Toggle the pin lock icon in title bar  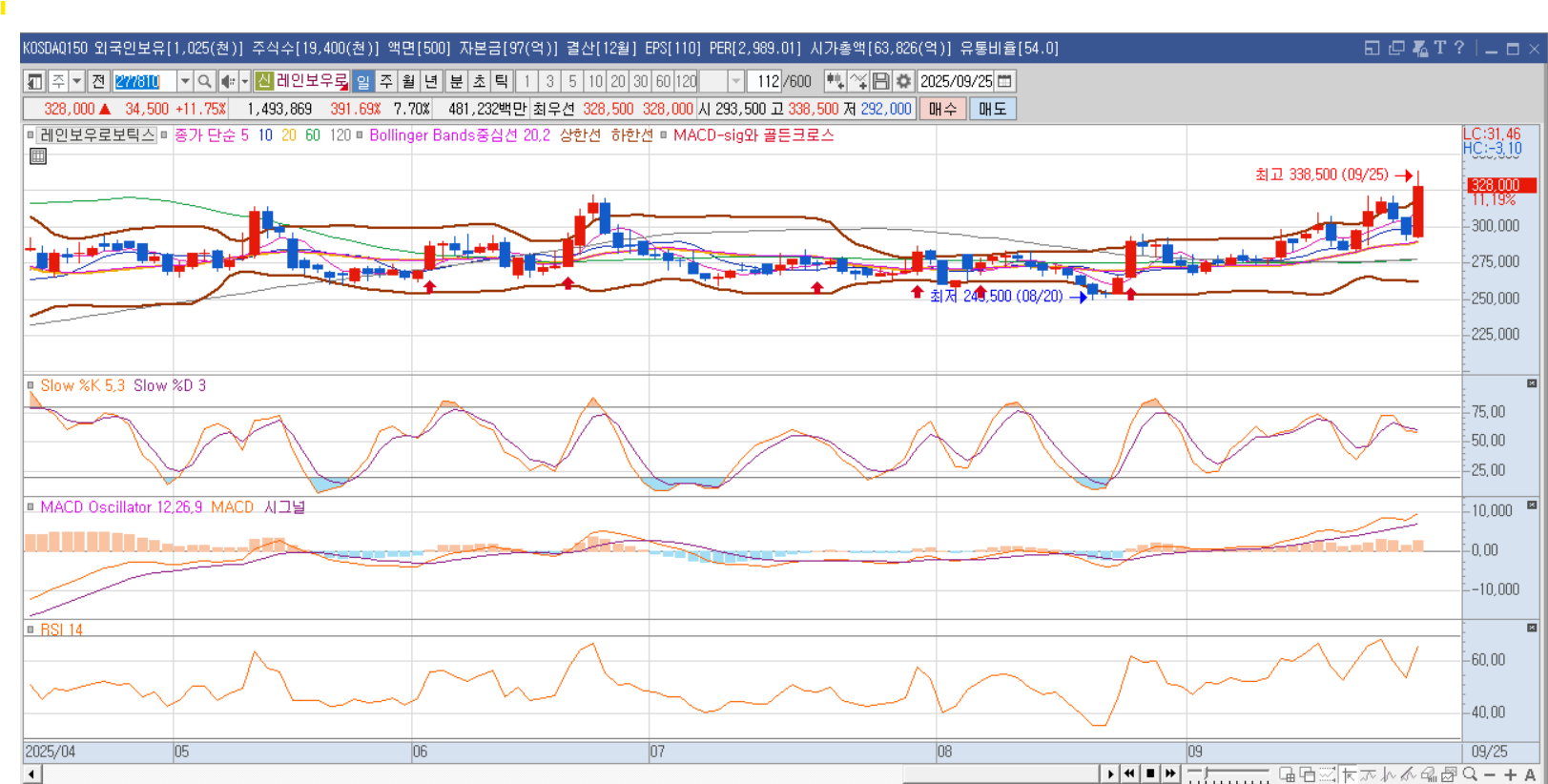(x=1419, y=48)
